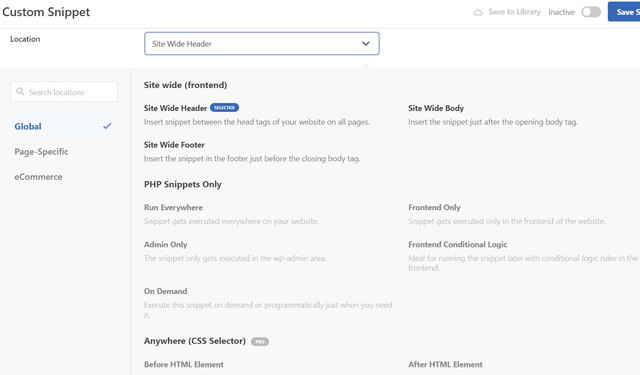This screenshot has width=640, height=375.
Task: Select After HTML Element location
Action: [x=445, y=364]
